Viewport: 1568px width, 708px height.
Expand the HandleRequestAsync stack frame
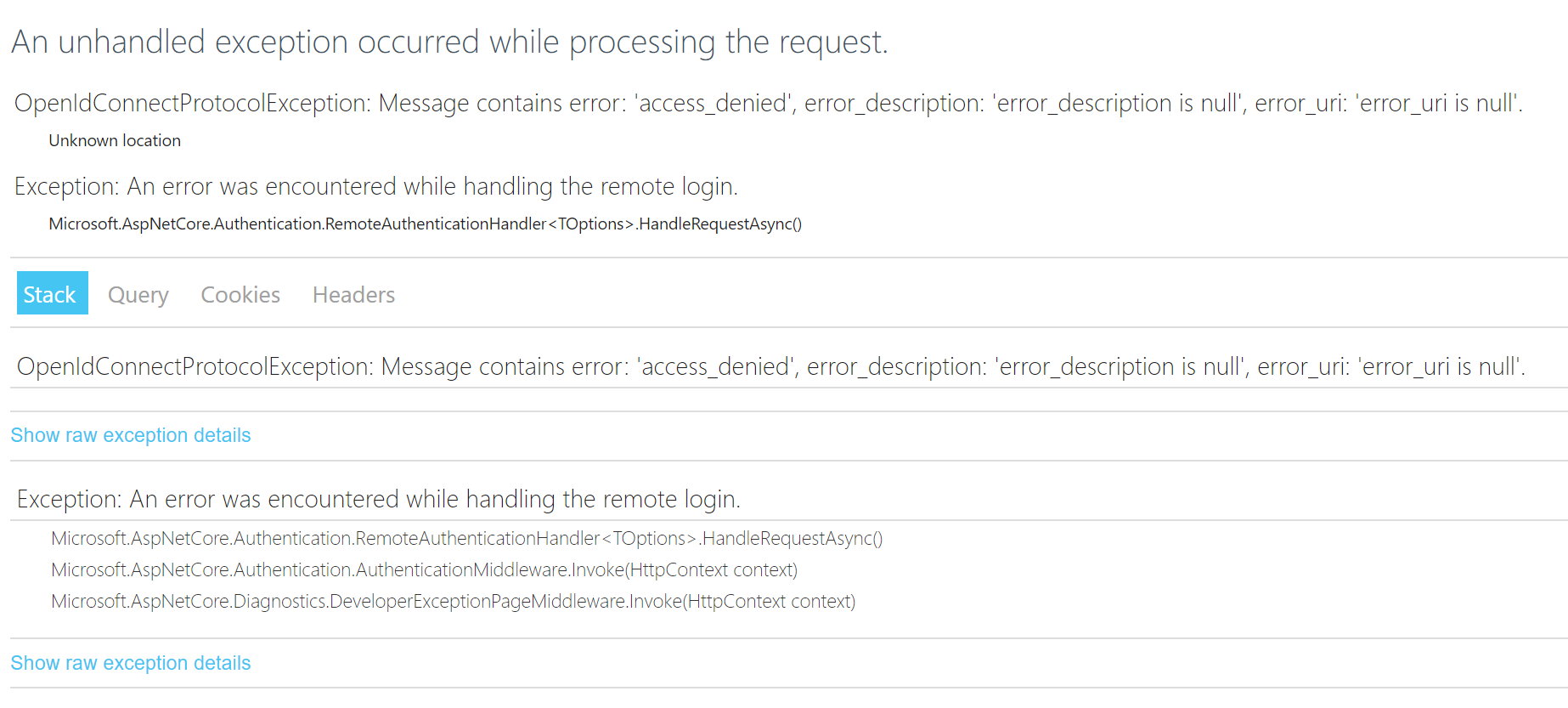point(465,538)
